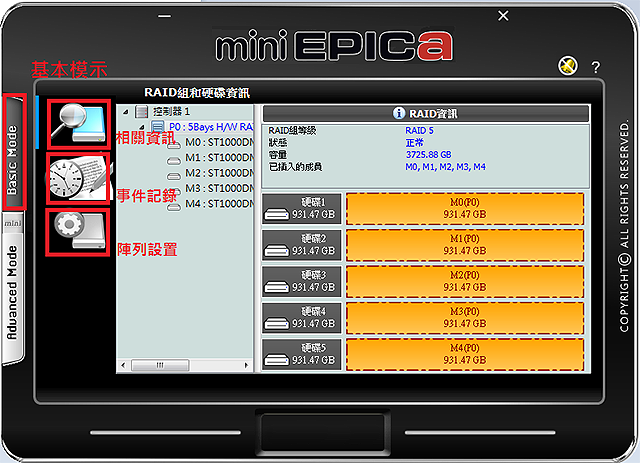
Task: Click the tree scrollbar left arrow
Action: pyautogui.click(x=123, y=365)
